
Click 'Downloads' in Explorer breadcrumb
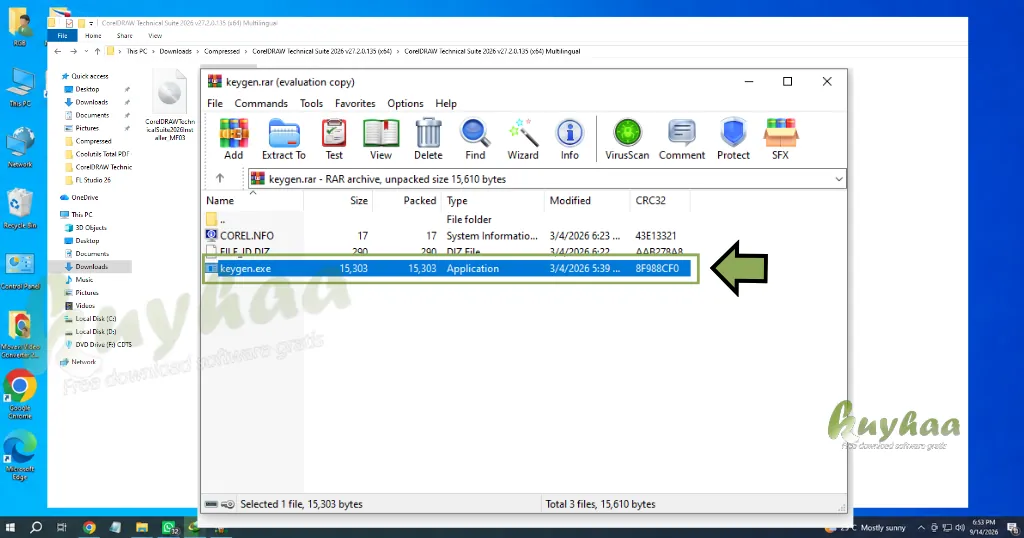[176, 51]
